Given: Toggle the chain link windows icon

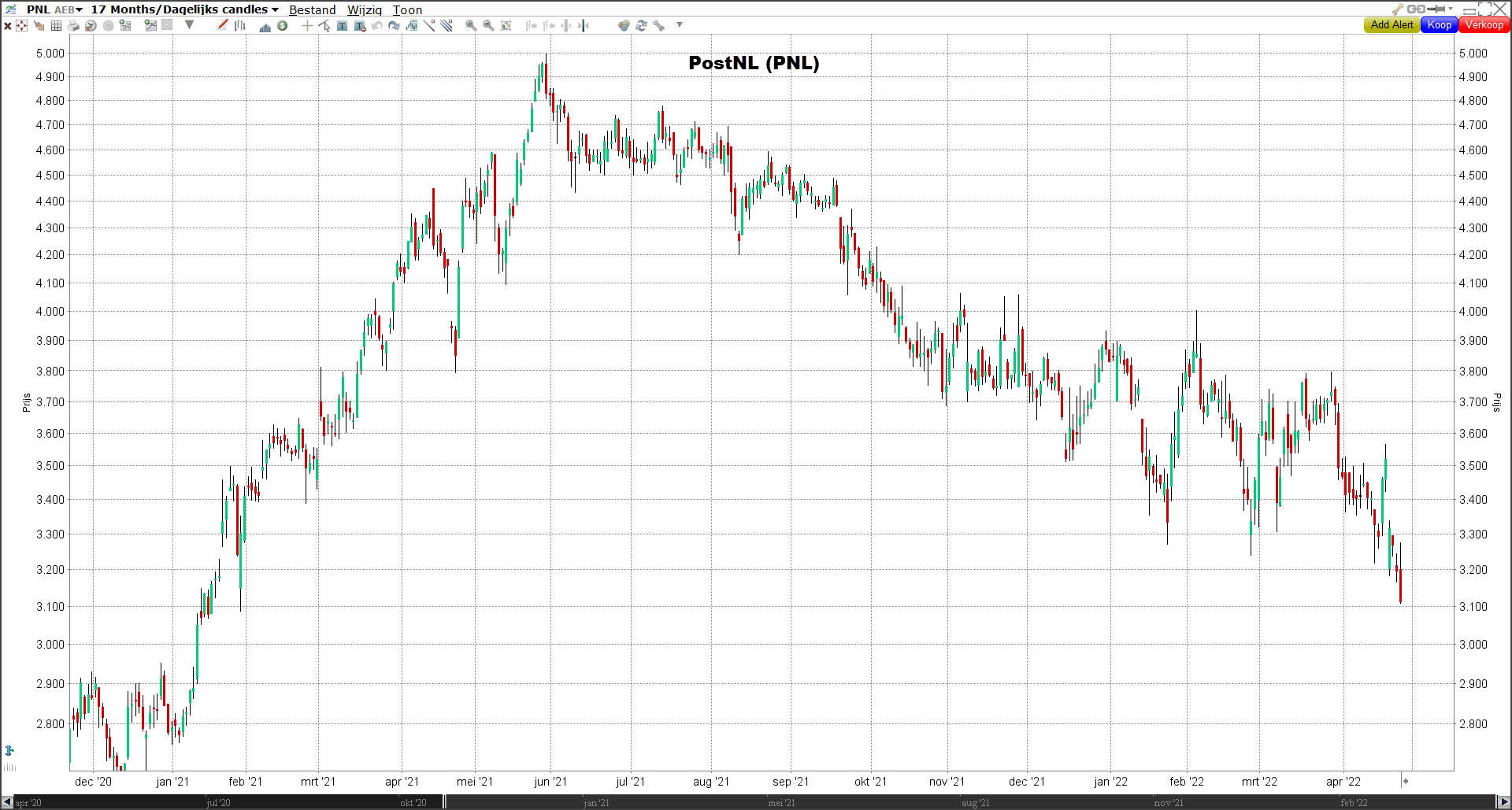Looking at the screenshot, I should point(1415,9).
